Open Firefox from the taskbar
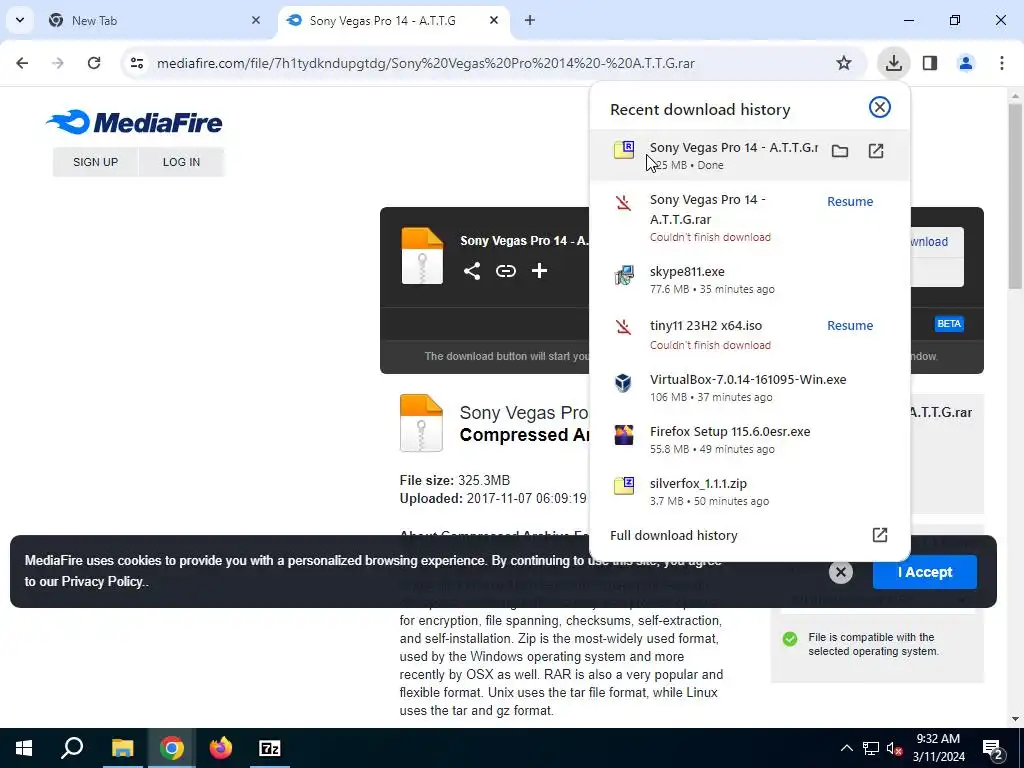This screenshot has width=1024, height=768. [x=221, y=748]
